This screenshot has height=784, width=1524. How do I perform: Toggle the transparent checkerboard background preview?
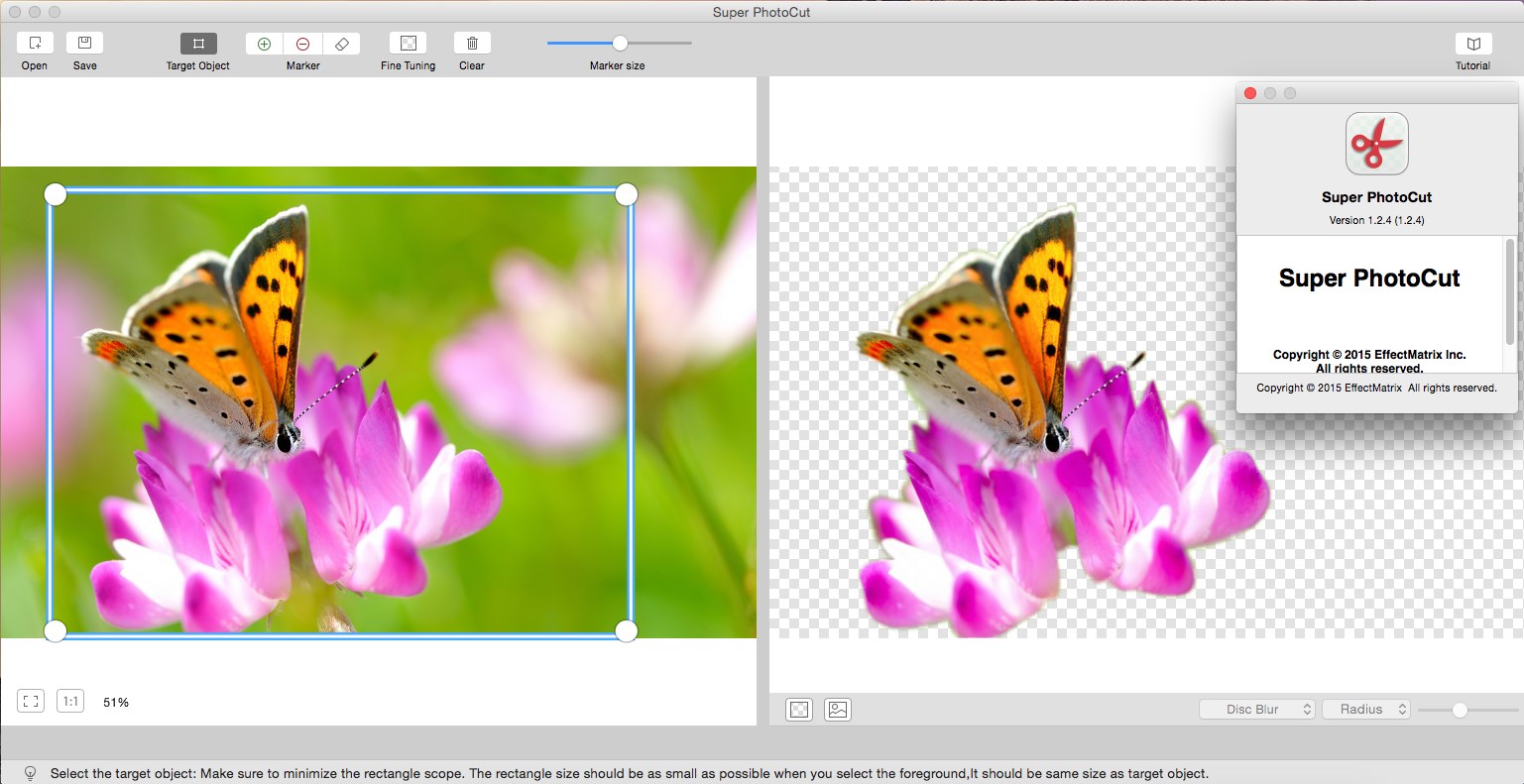point(798,709)
